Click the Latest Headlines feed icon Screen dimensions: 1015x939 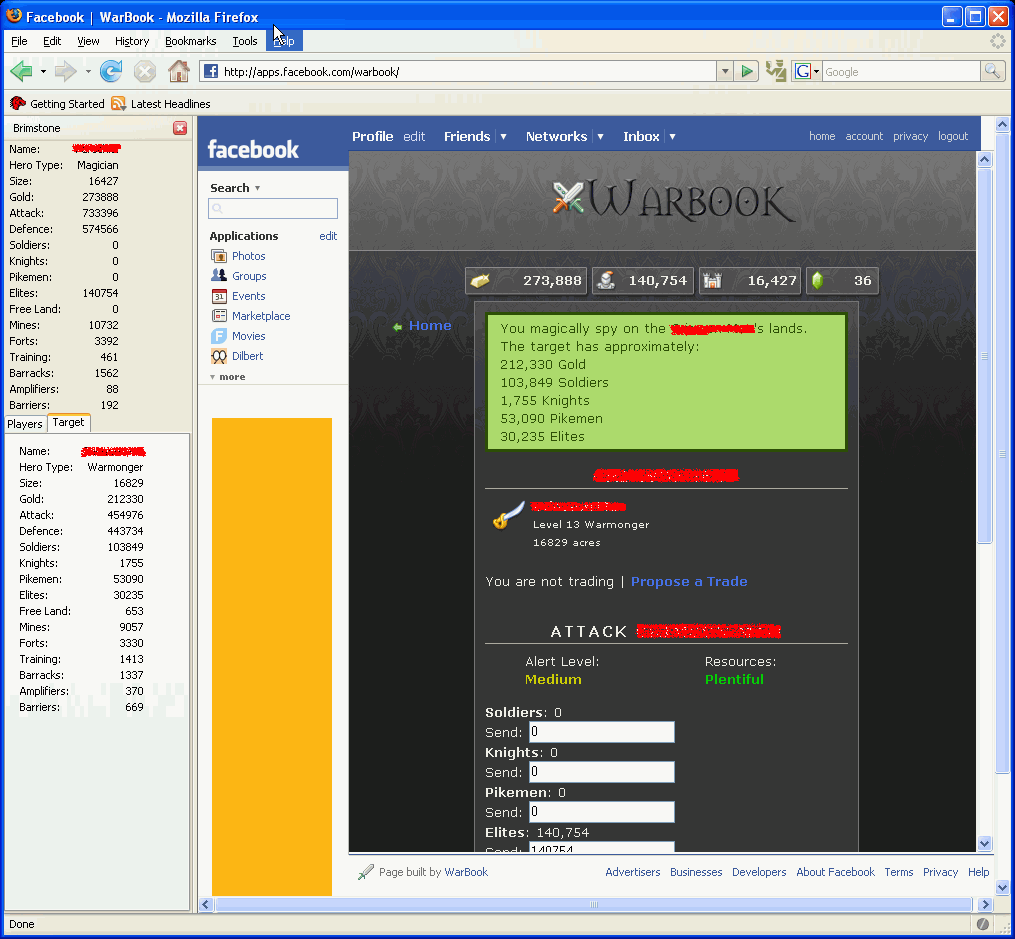click(118, 104)
